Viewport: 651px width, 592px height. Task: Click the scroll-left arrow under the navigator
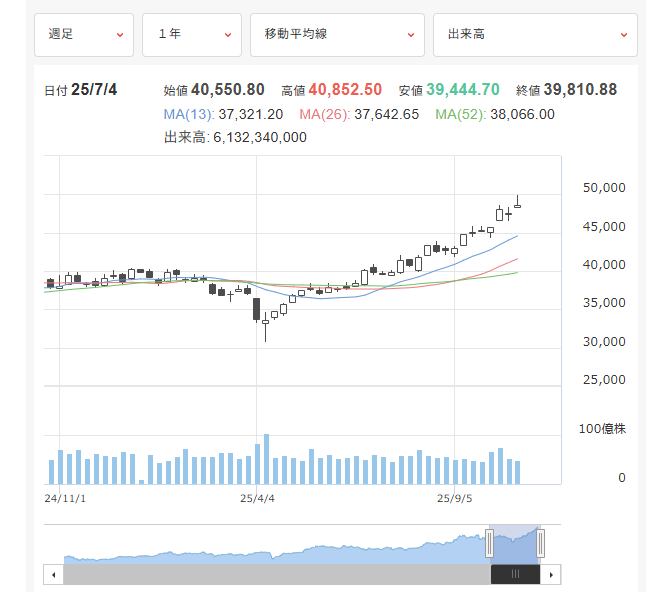(x=52, y=574)
